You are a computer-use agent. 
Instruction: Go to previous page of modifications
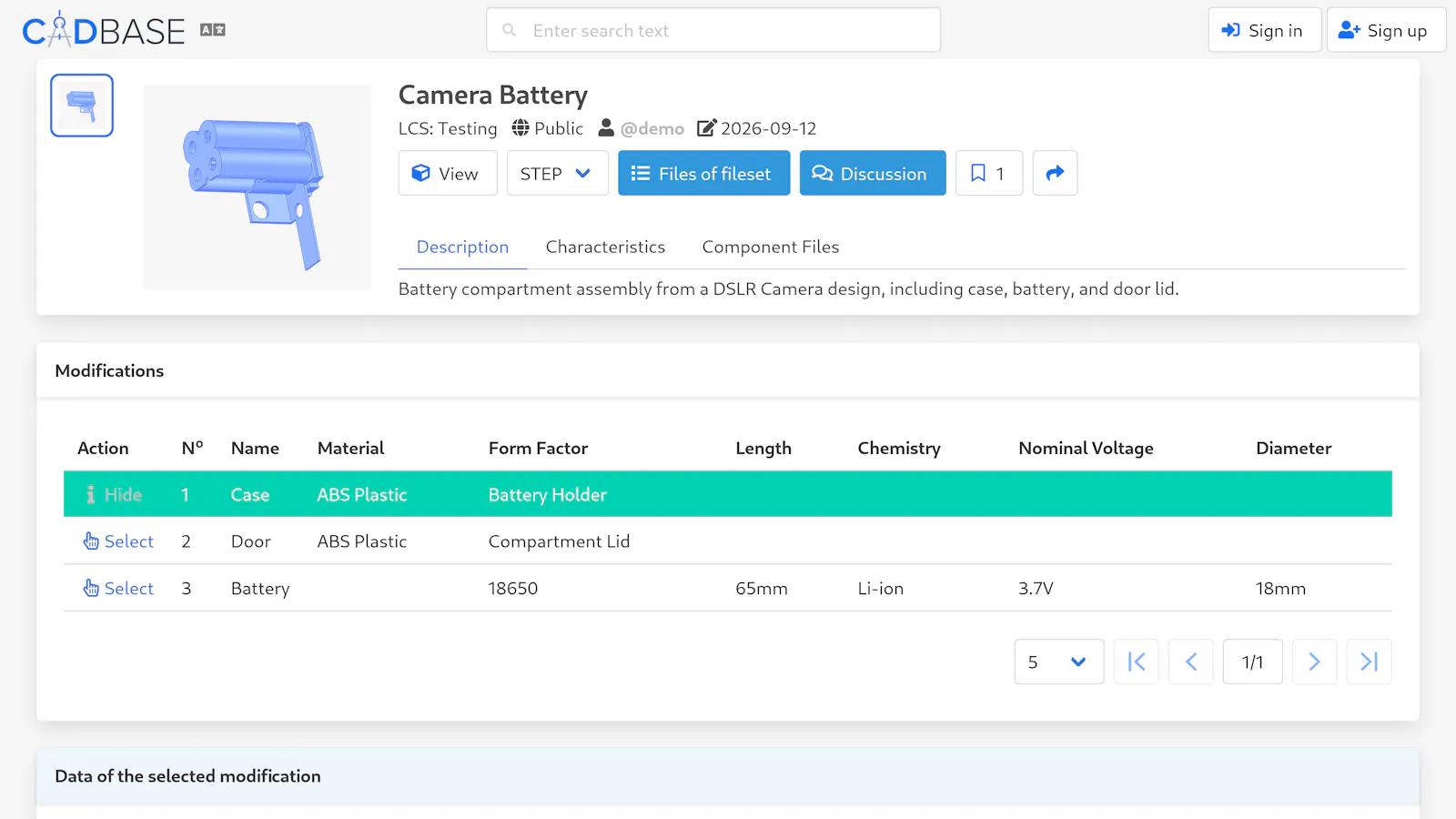1191,662
